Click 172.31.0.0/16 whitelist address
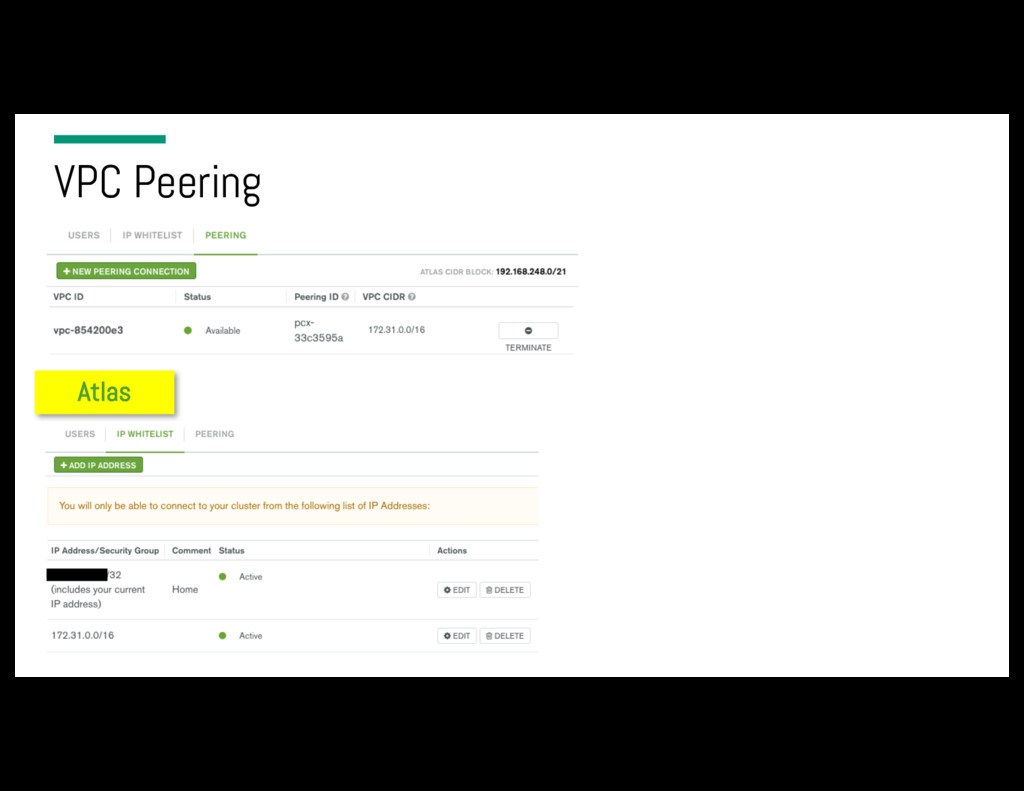The width and height of the screenshot is (1024, 791). (82, 635)
